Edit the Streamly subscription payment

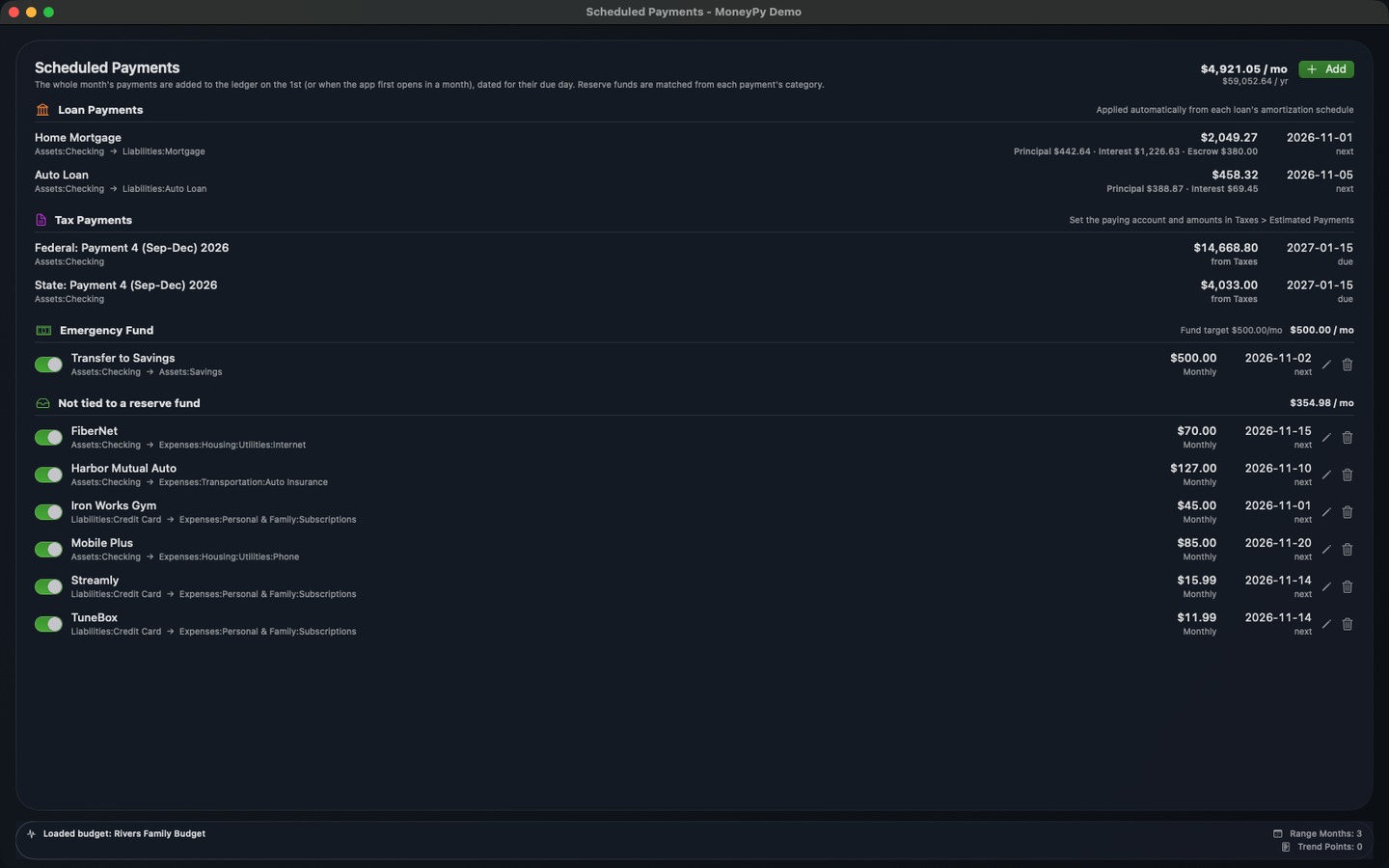pyautogui.click(x=1326, y=586)
